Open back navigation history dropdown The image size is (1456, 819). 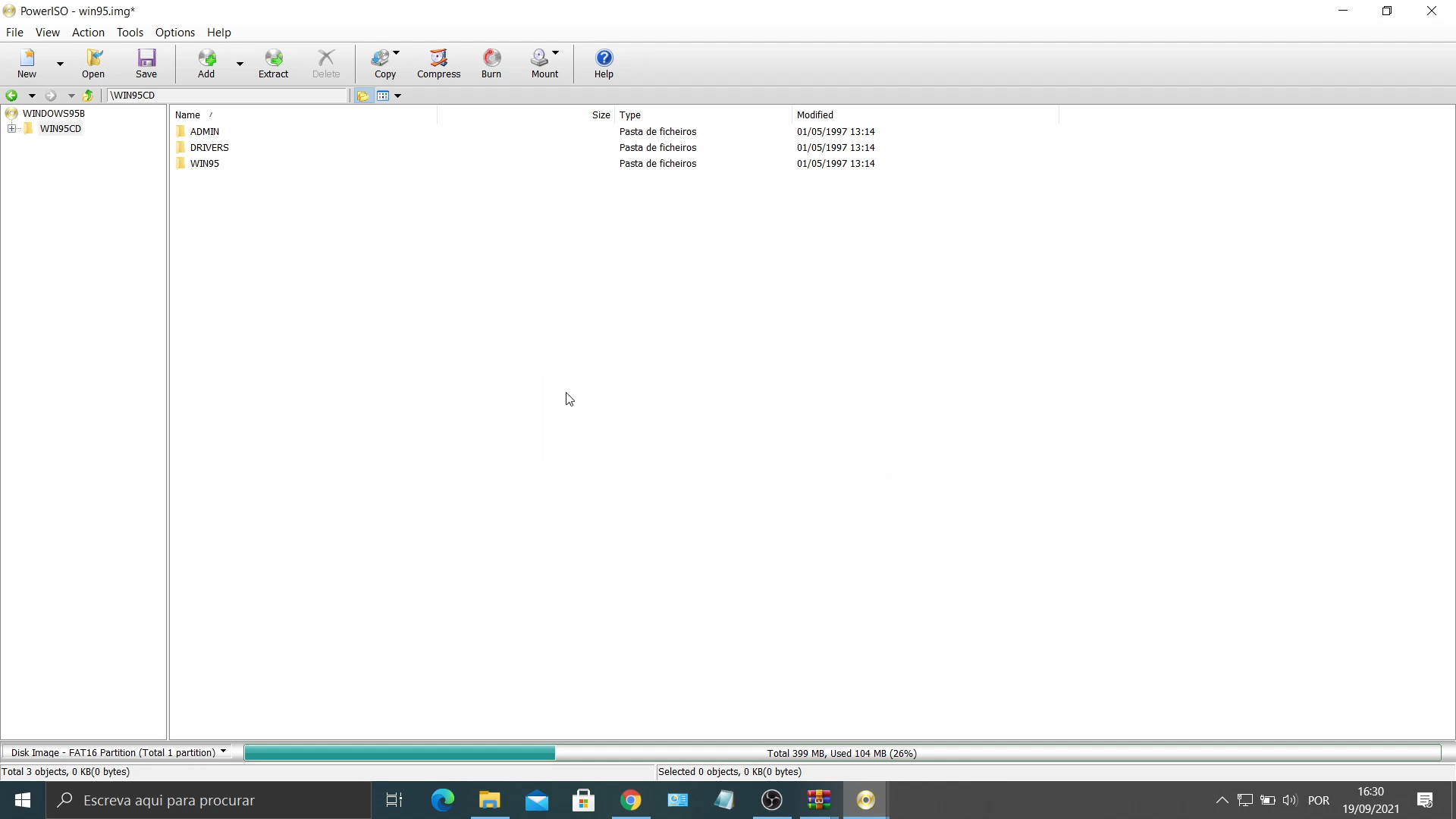click(32, 96)
